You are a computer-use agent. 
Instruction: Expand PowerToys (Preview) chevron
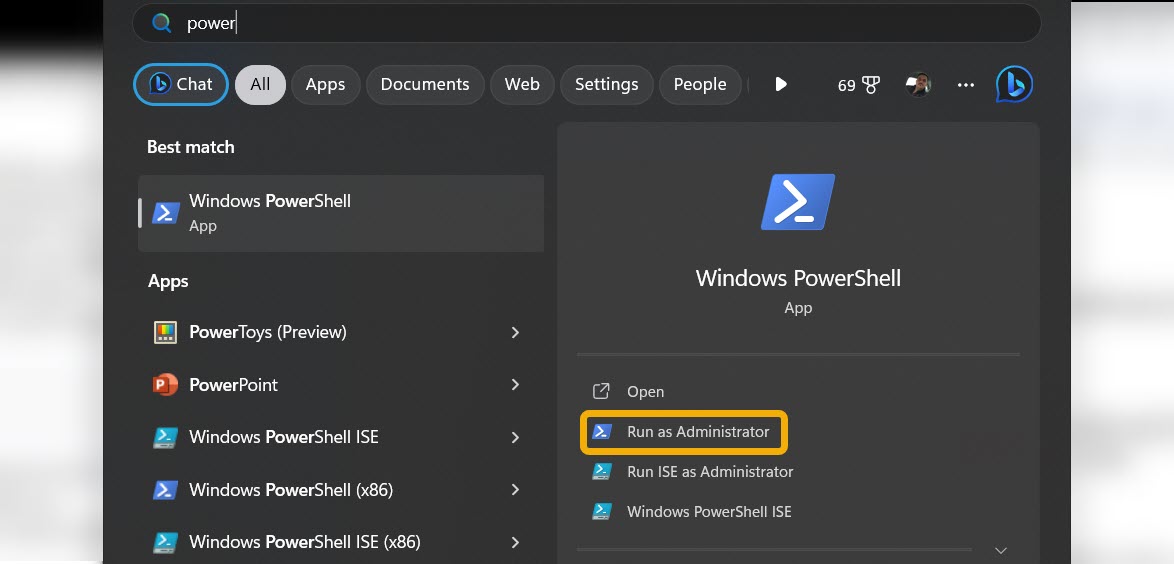(x=515, y=332)
